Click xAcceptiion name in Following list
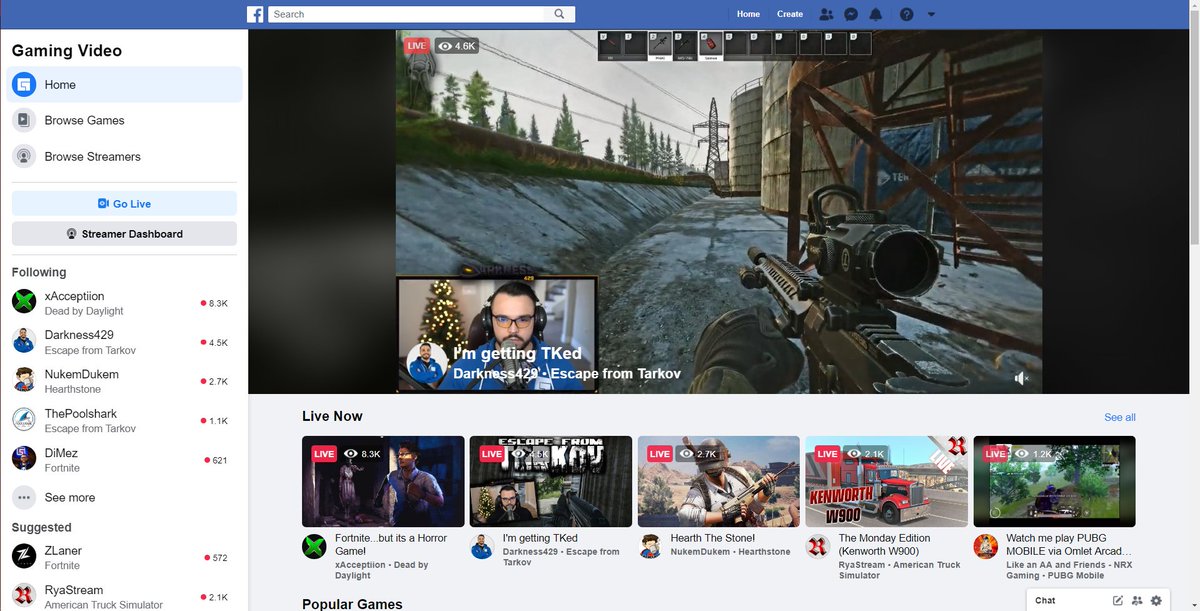Image resolution: width=1200 pixels, height=611 pixels. [x=74, y=296]
